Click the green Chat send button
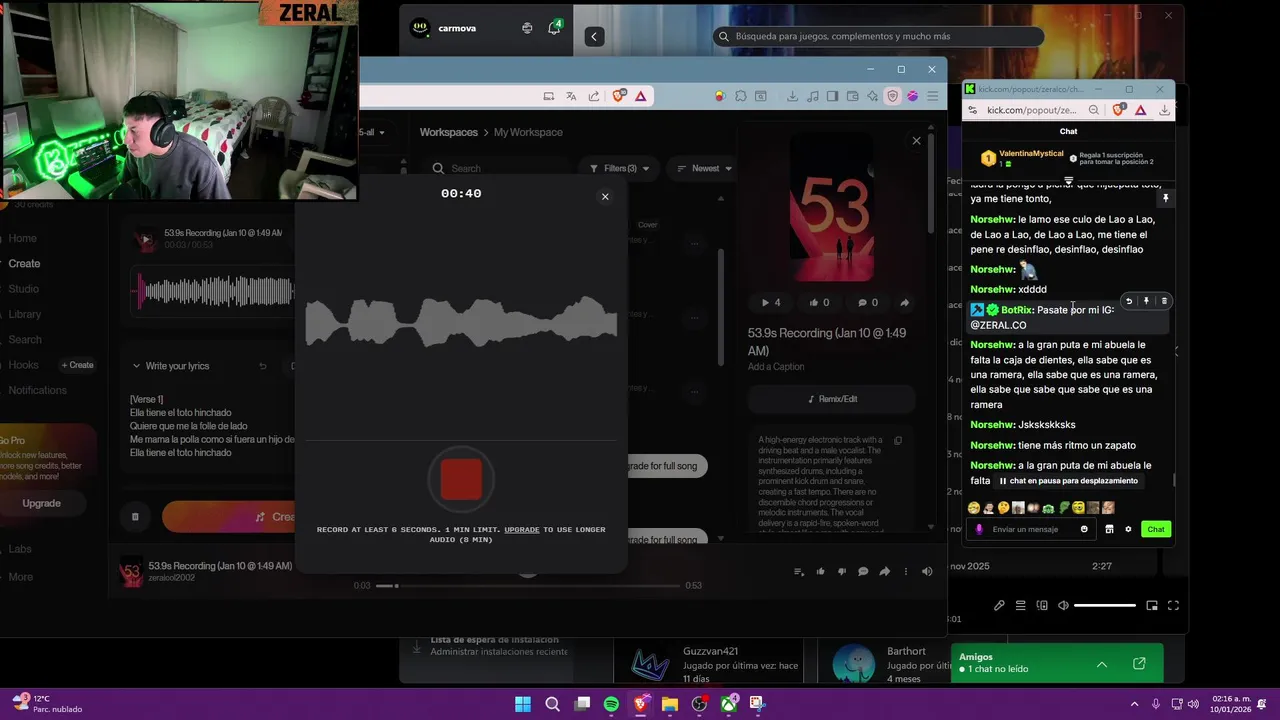 point(1156,529)
